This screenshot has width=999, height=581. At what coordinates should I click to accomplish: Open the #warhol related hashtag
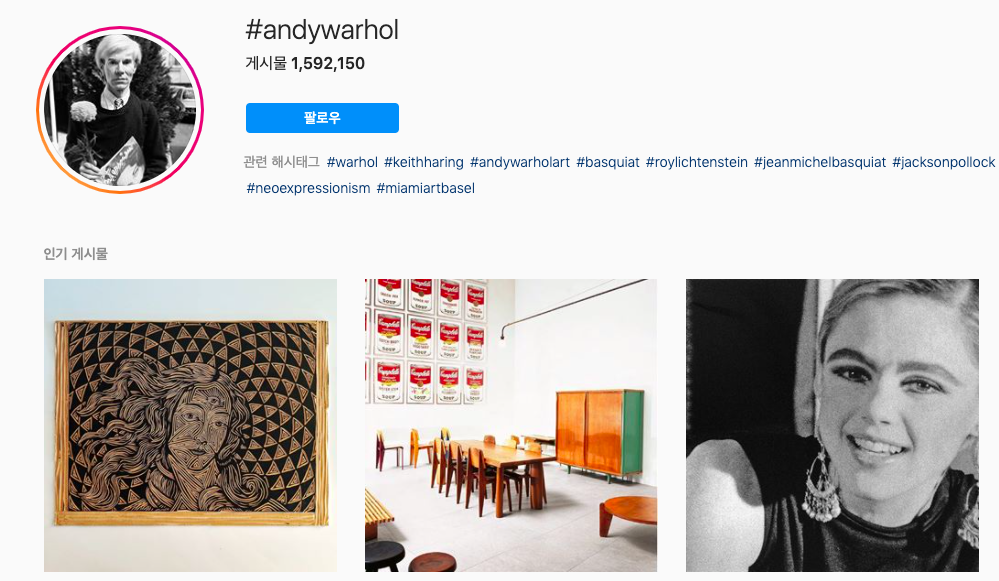pos(352,162)
